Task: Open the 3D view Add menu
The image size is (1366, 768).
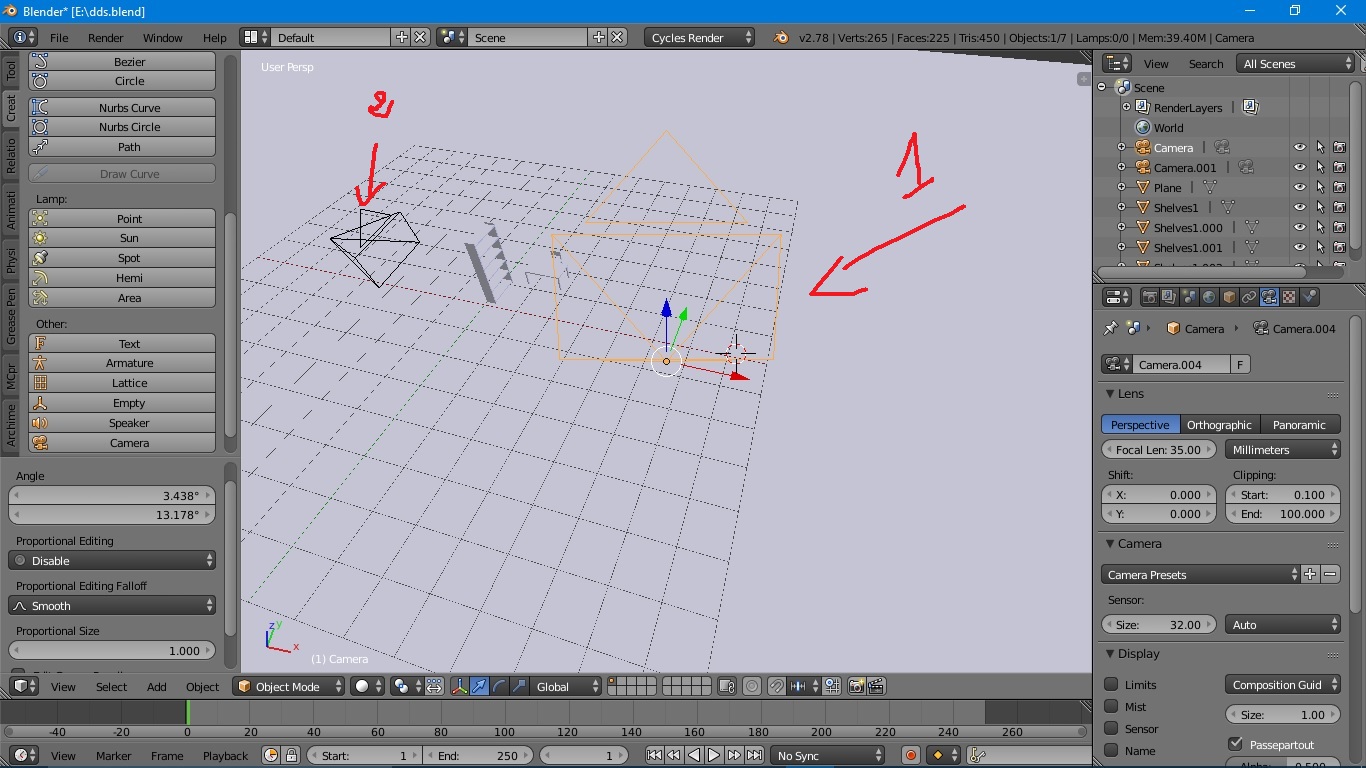Action: [x=157, y=686]
